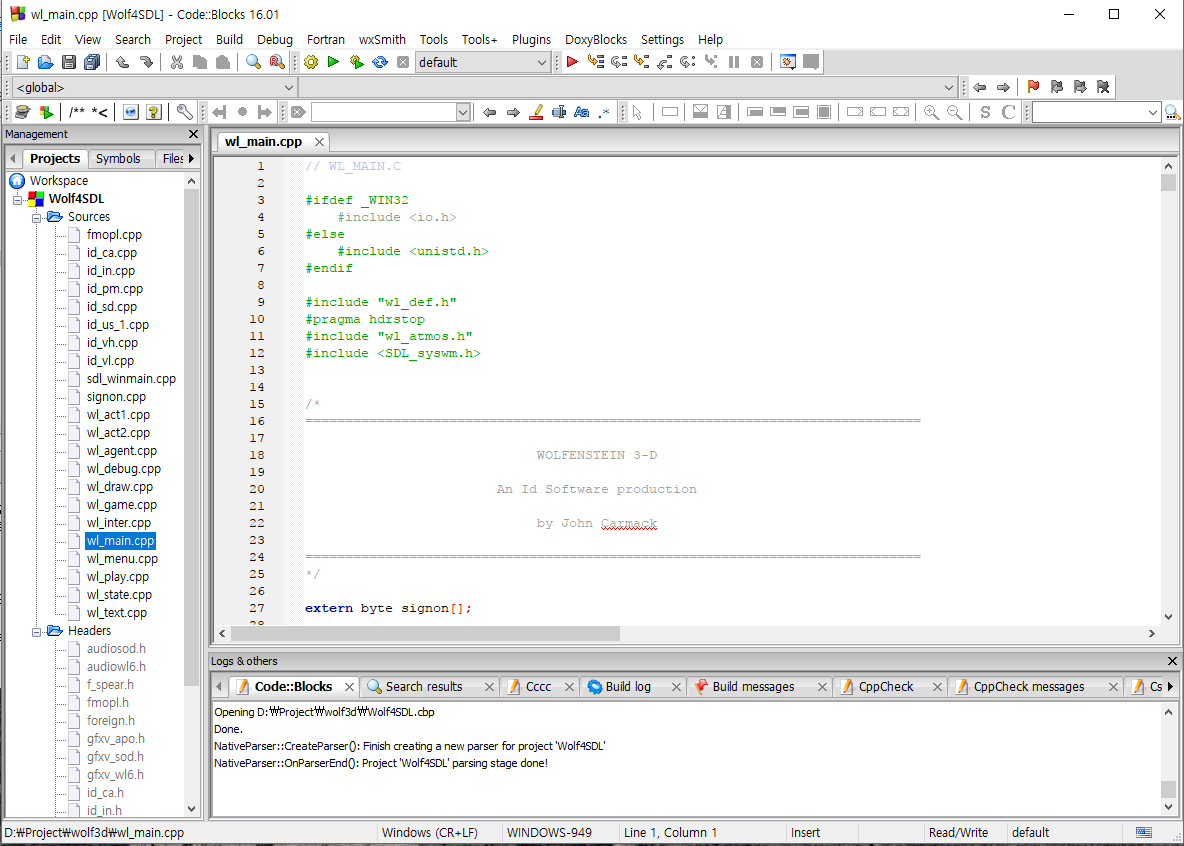Open the rightmost toolbar search combo box

[x=1096, y=113]
